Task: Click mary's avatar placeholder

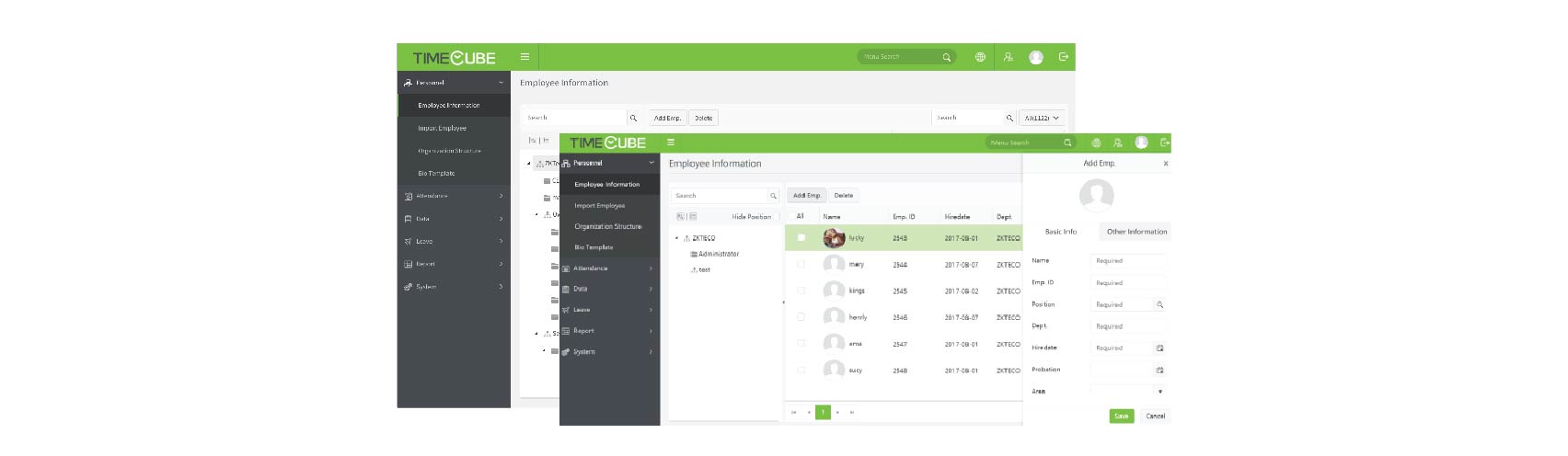Action: (834, 265)
